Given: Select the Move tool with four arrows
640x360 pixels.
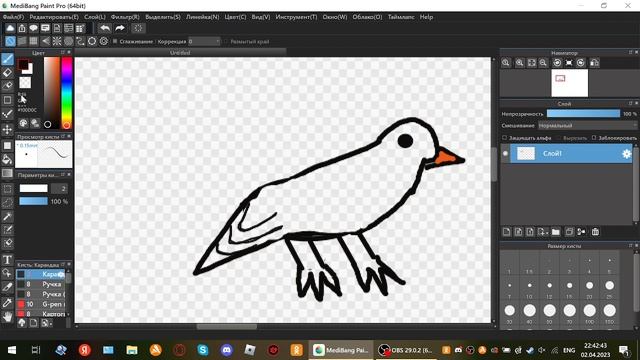Looking at the screenshot, I should (x=7, y=130).
